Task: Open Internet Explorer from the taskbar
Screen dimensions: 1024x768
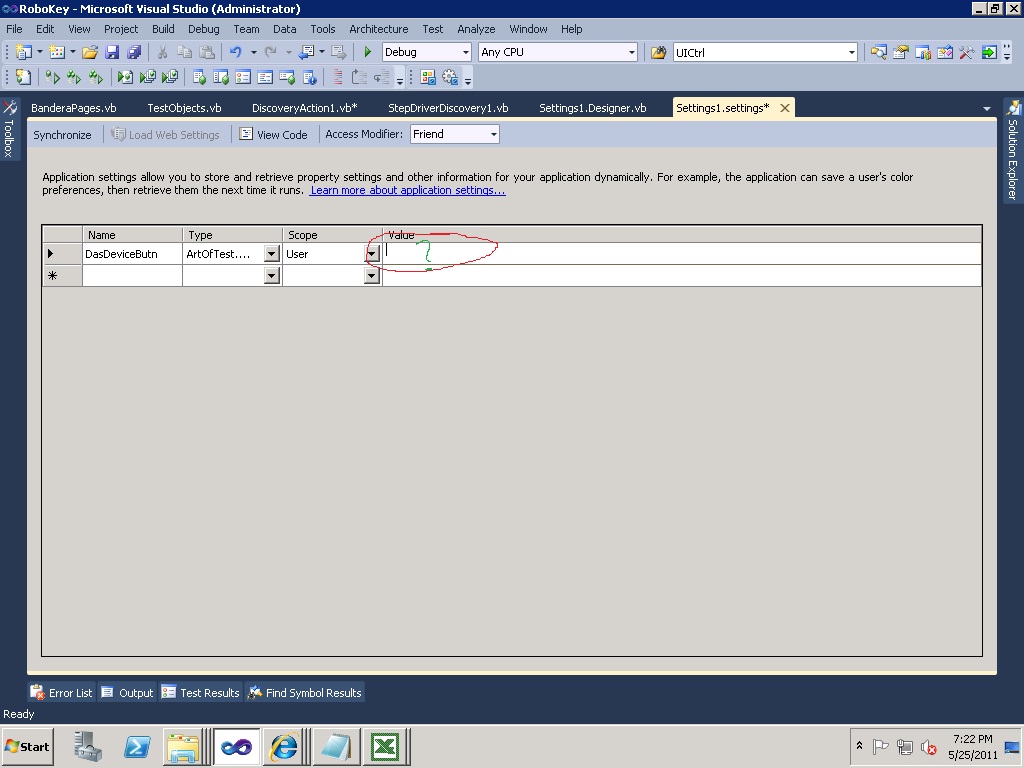Action: pos(283,746)
